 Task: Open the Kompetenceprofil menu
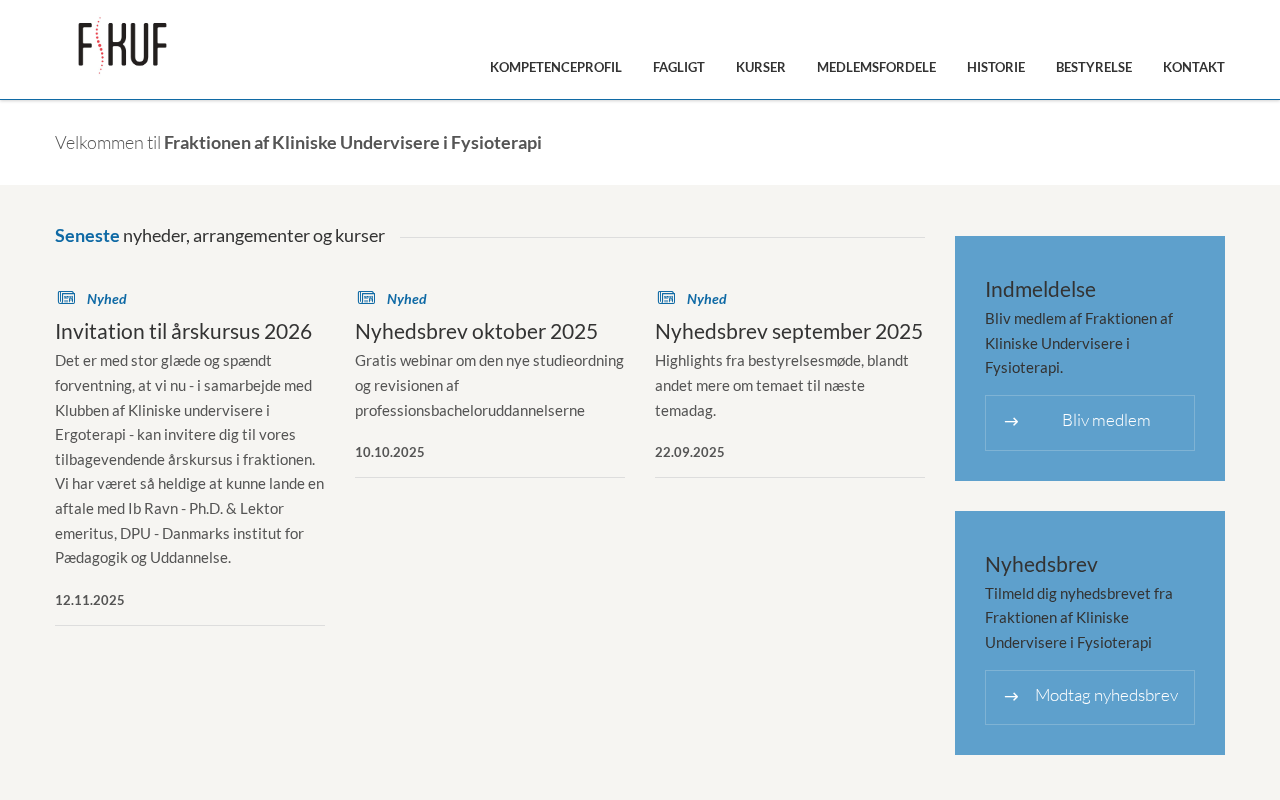(x=555, y=67)
